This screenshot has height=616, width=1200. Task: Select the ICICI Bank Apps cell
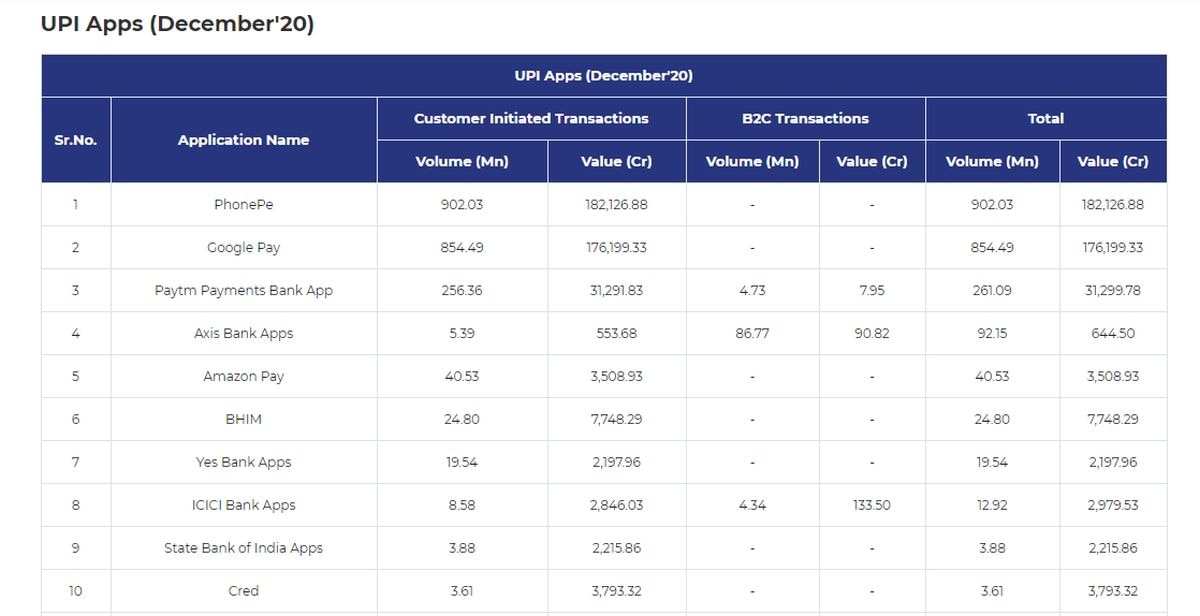coord(243,505)
